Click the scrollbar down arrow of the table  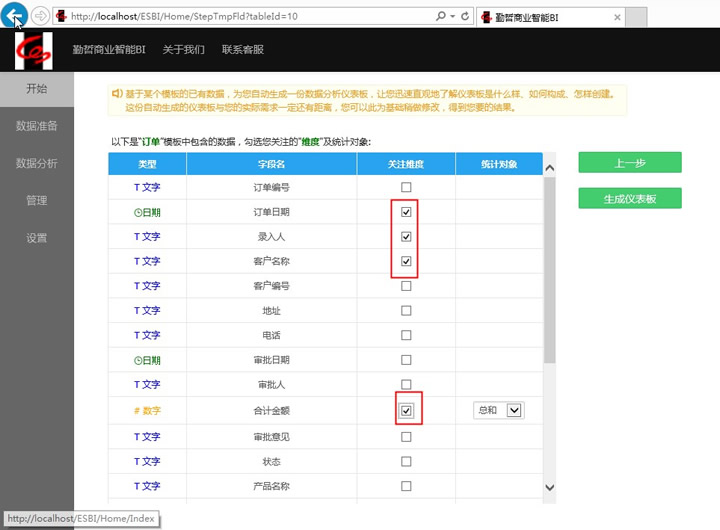(x=549, y=487)
